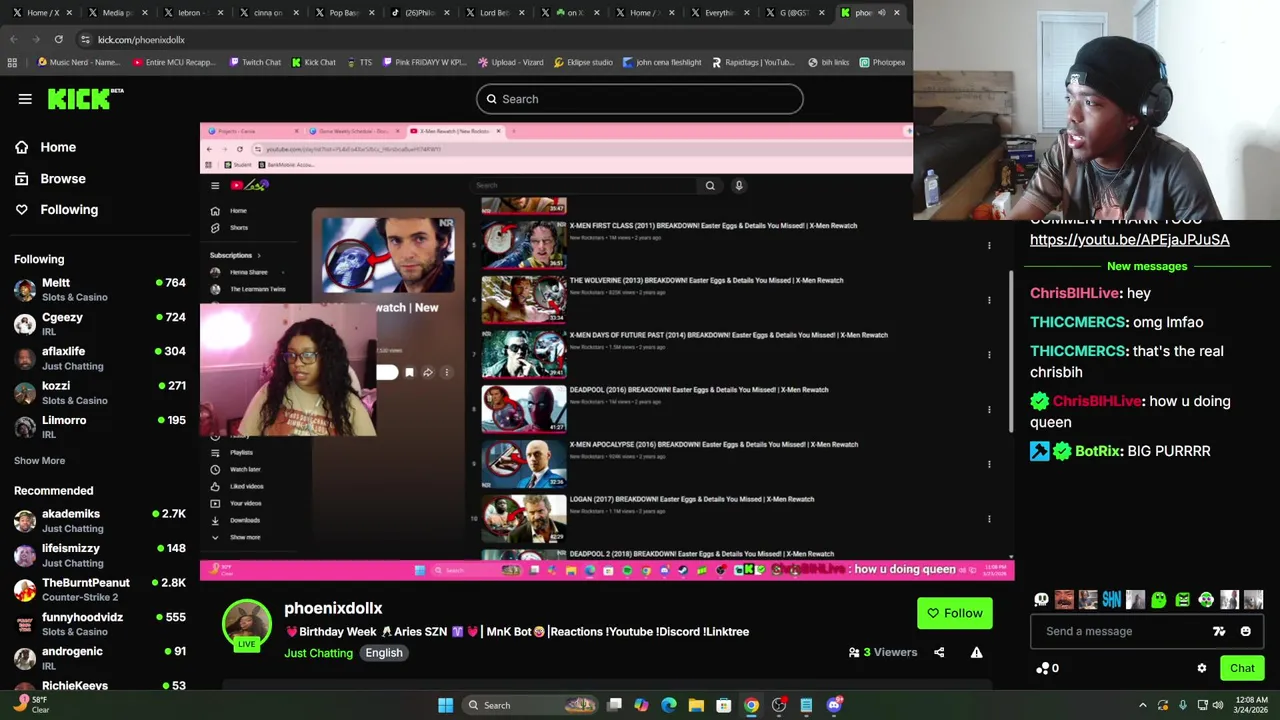Open File Explorer from the taskbar
This screenshot has width=1280, height=720.
point(696,705)
